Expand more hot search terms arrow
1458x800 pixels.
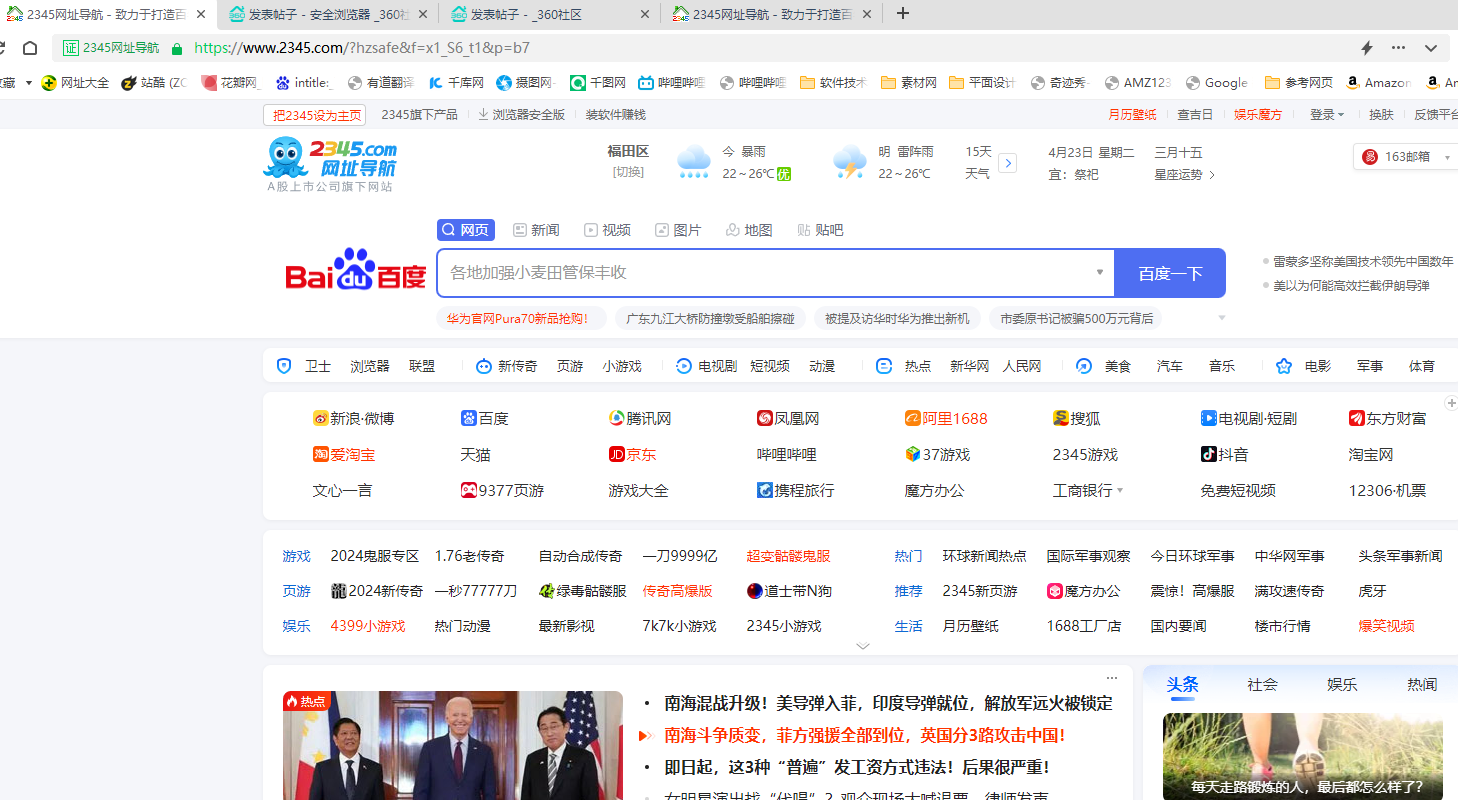click(1221, 318)
